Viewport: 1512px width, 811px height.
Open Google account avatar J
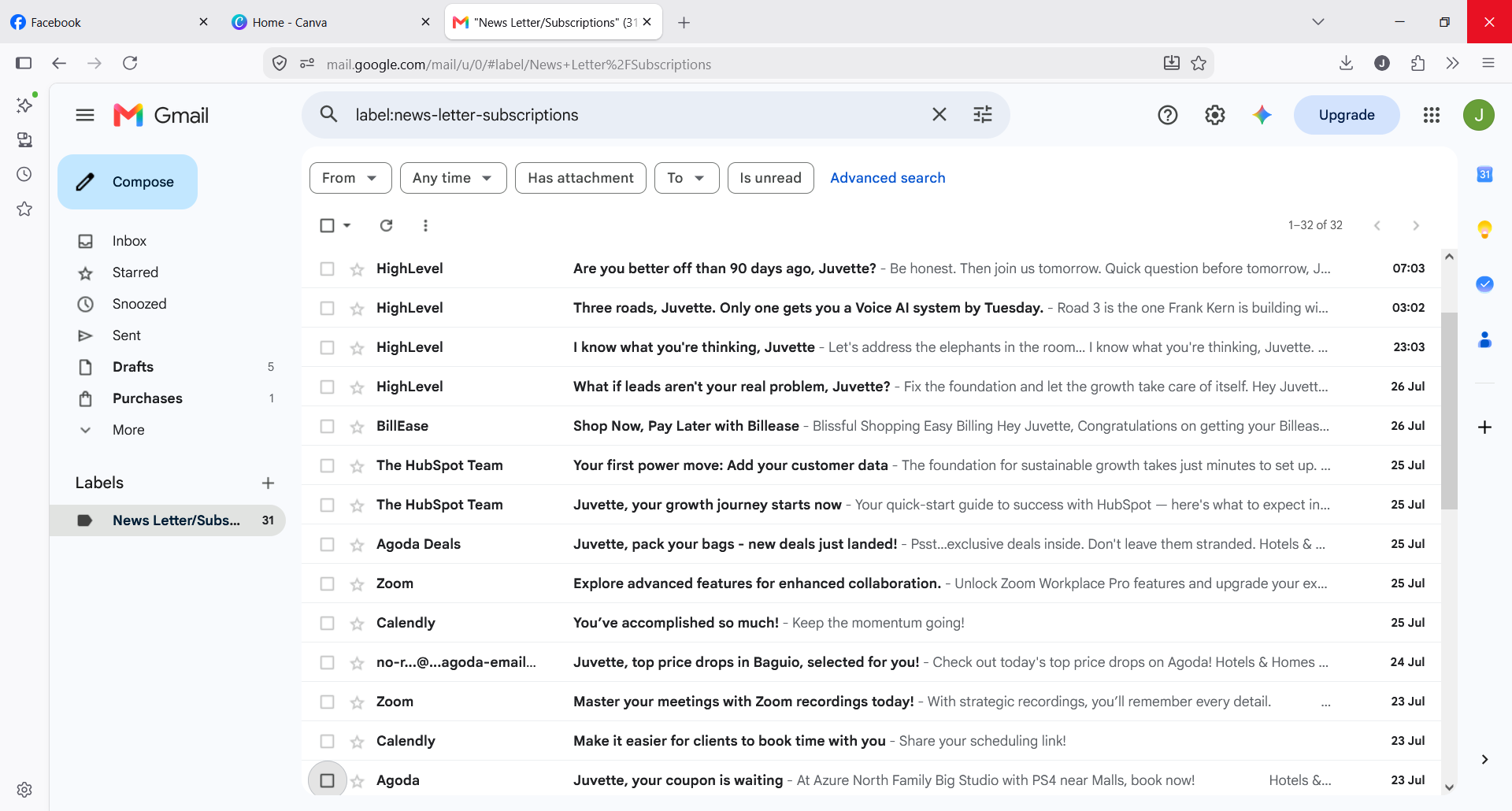[1479, 115]
